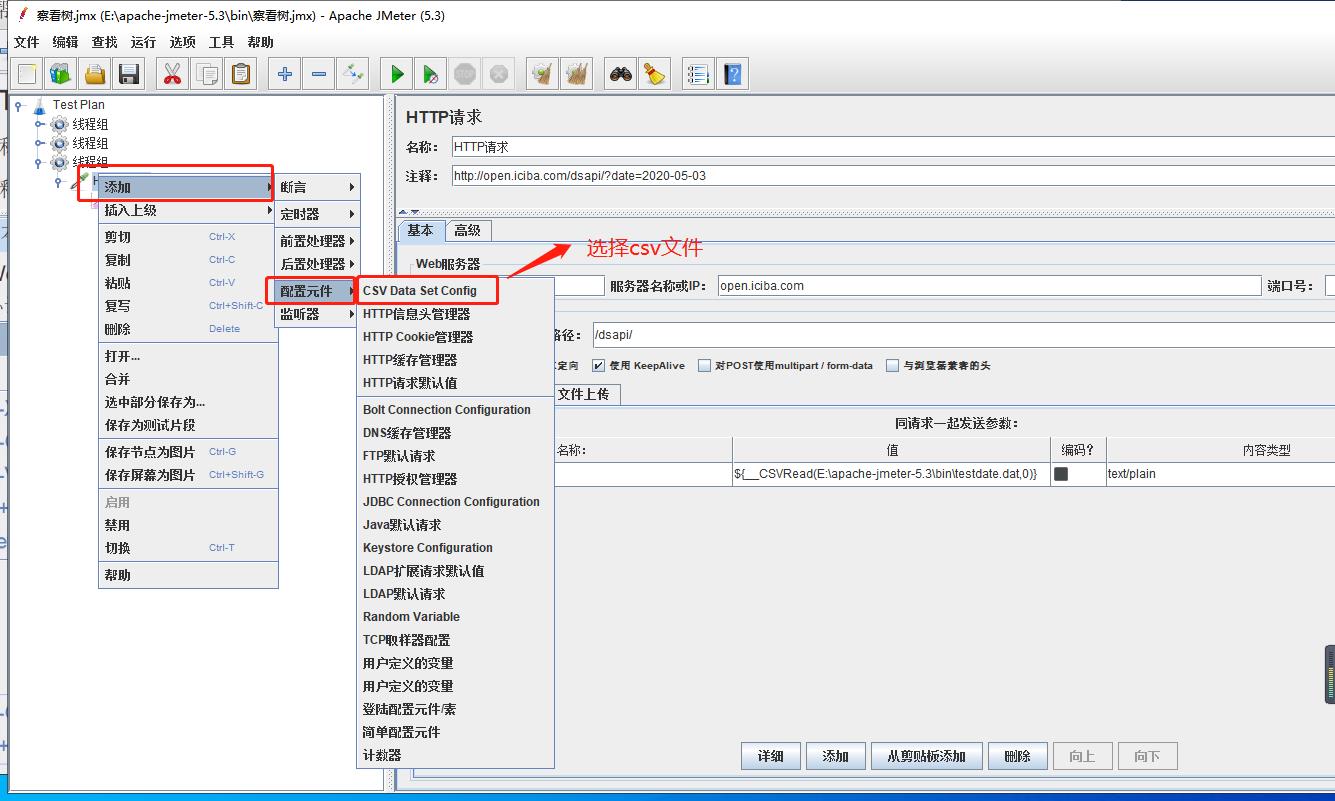
Task: Collapse the Test Plan tree node
Action: coord(18,105)
